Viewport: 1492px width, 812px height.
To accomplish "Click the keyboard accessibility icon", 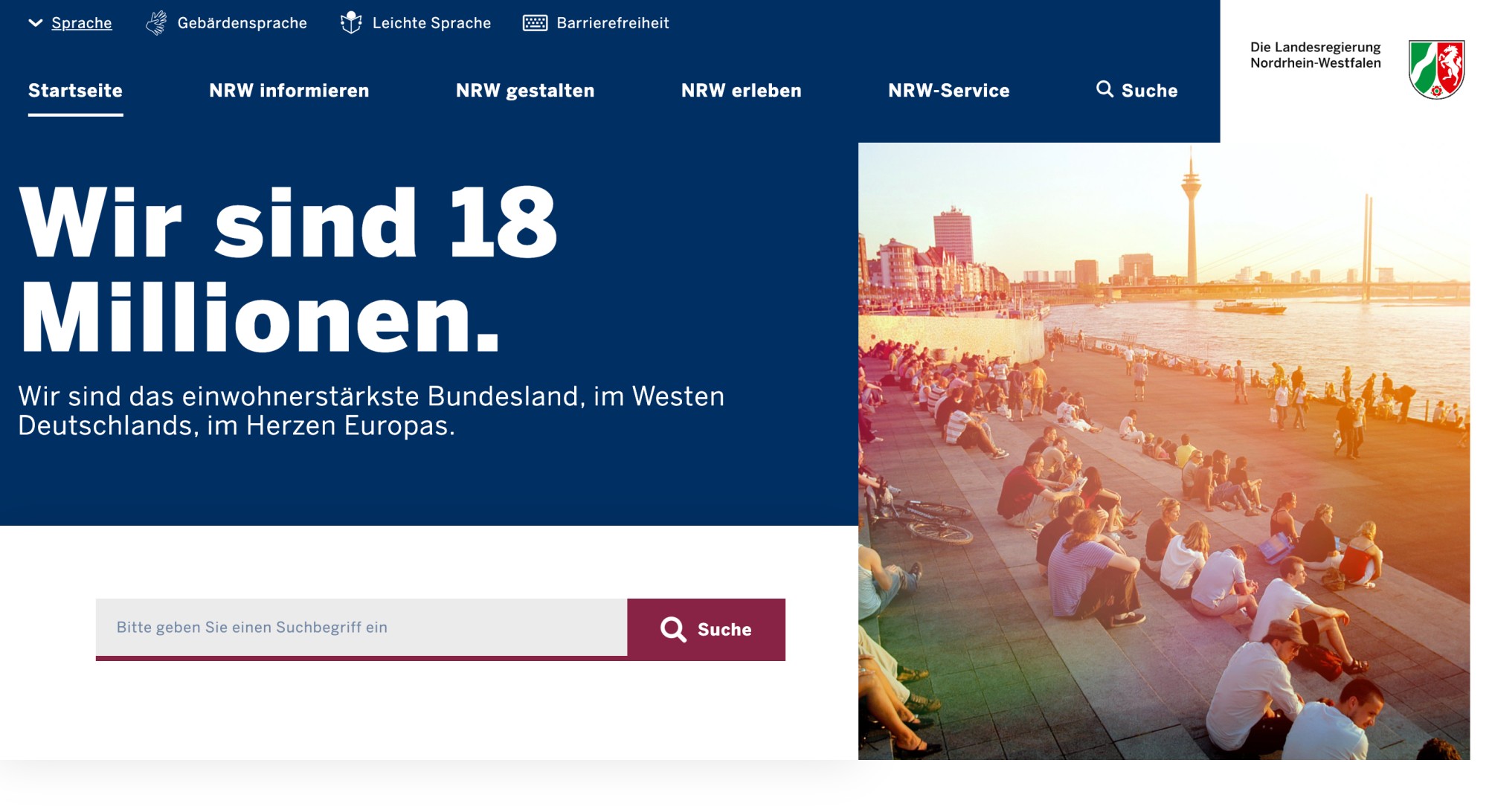I will [x=535, y=23].
